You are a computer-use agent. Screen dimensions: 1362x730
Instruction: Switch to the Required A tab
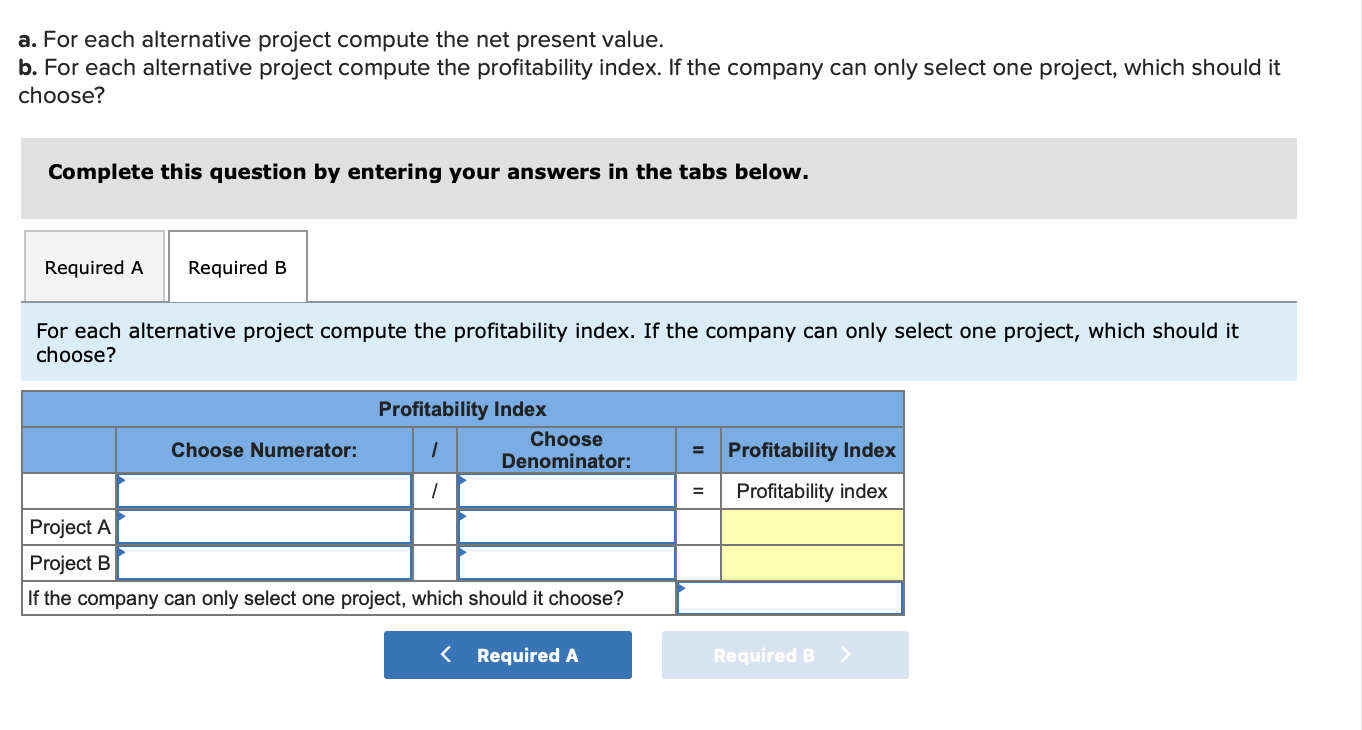pyautogui.click(x=93, y=267)
